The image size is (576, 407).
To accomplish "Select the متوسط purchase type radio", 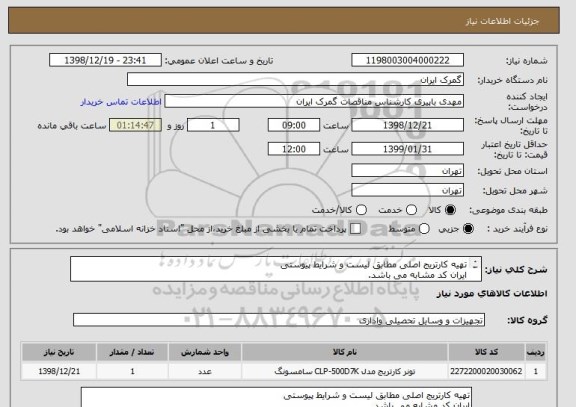I will (424, 228).
